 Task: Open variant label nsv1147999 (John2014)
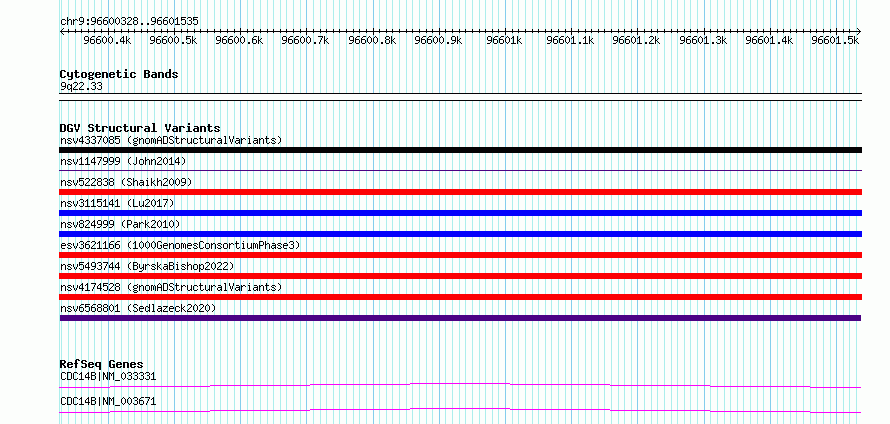tap(123, 161)
